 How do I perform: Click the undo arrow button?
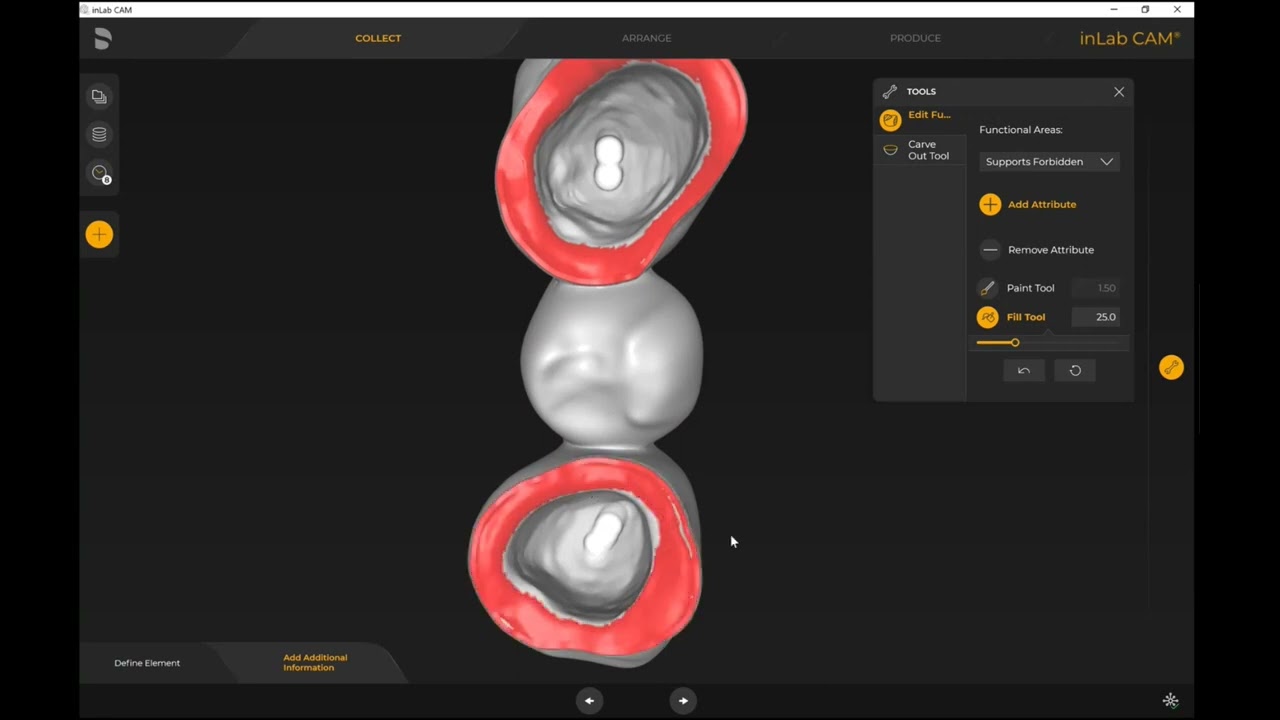1024,370
